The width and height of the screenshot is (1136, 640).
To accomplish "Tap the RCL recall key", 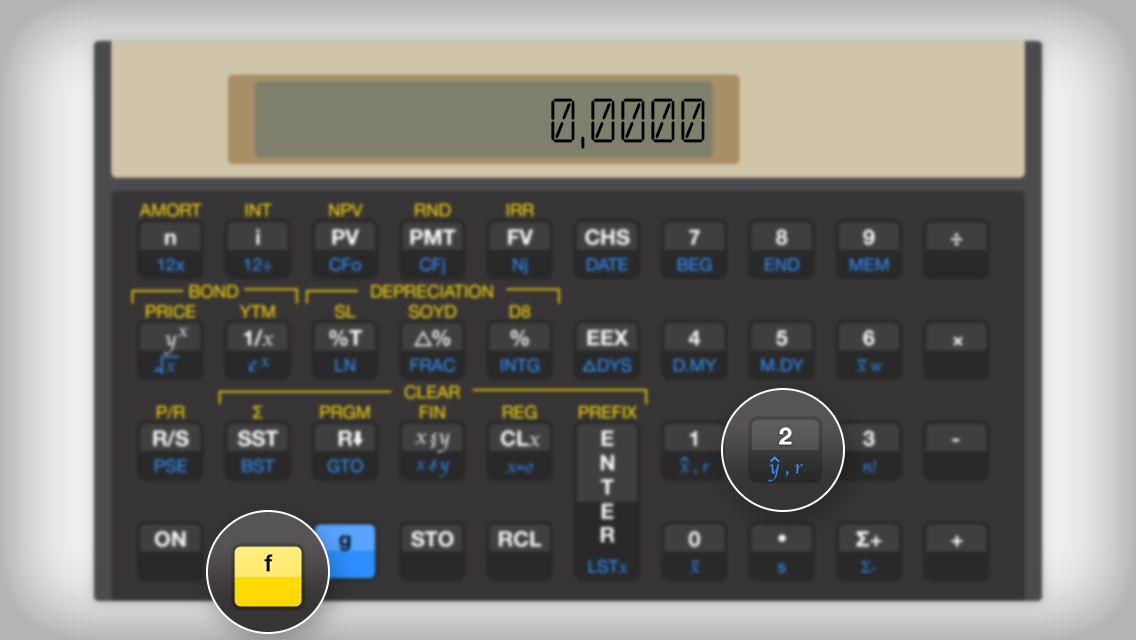I will pyautogui.click(x=519, y=548).
